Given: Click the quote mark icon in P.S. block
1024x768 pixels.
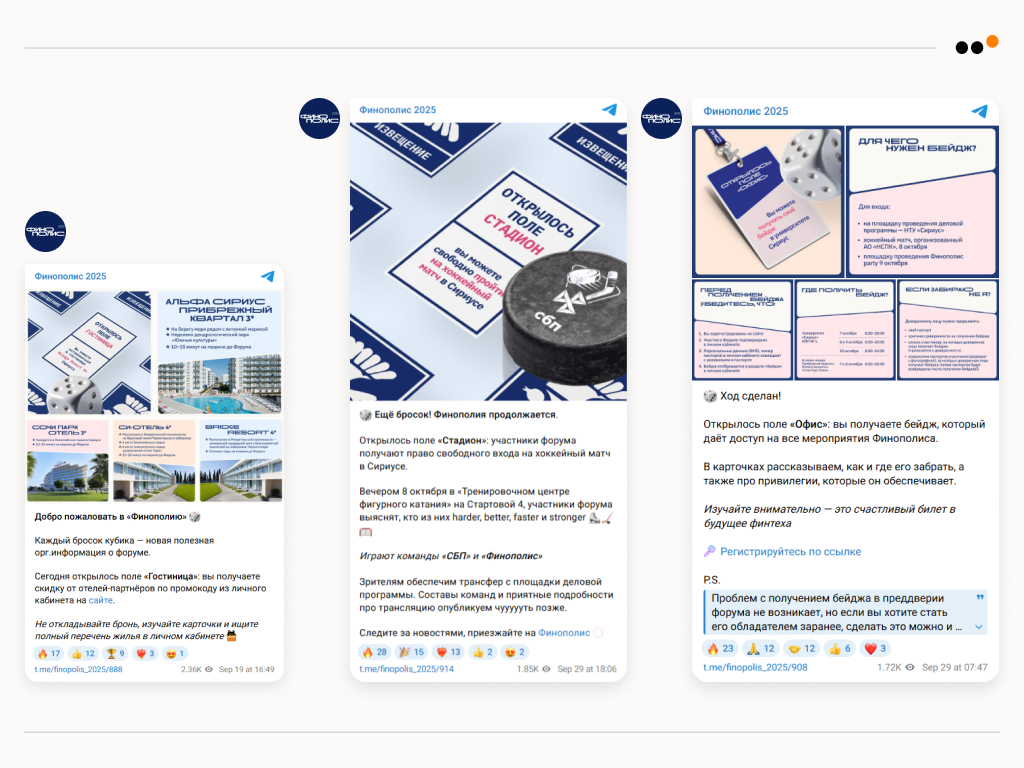Looking at the screenshot, I should (980, 597).
